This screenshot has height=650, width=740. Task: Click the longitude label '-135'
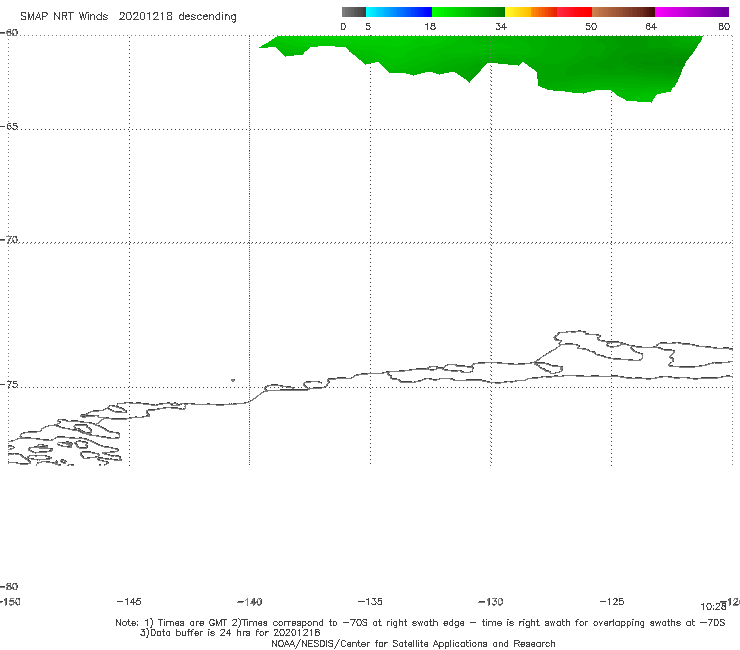pos(370,602)
